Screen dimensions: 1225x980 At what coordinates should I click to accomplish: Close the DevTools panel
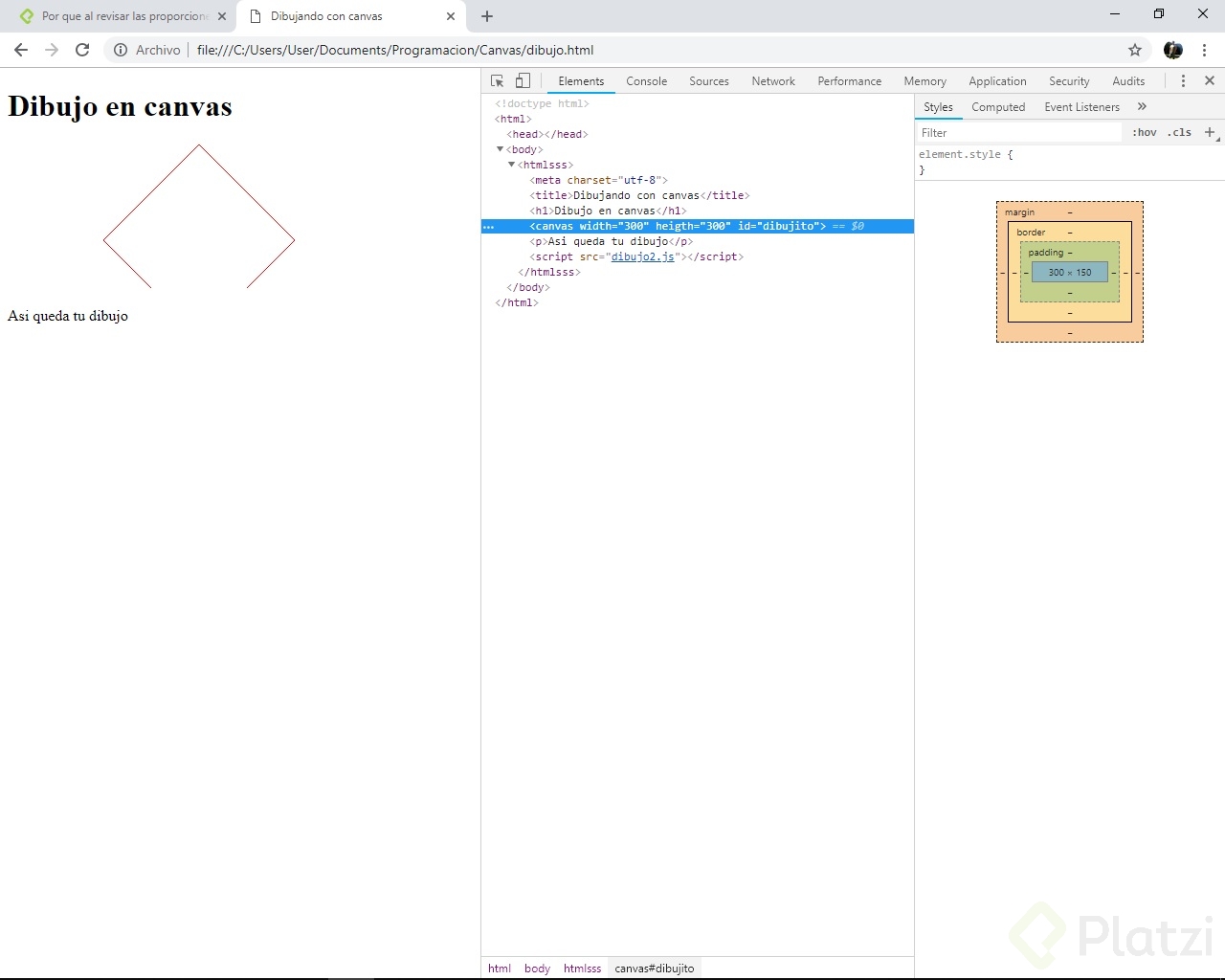pyautogui.click(x=1210, y=81)
